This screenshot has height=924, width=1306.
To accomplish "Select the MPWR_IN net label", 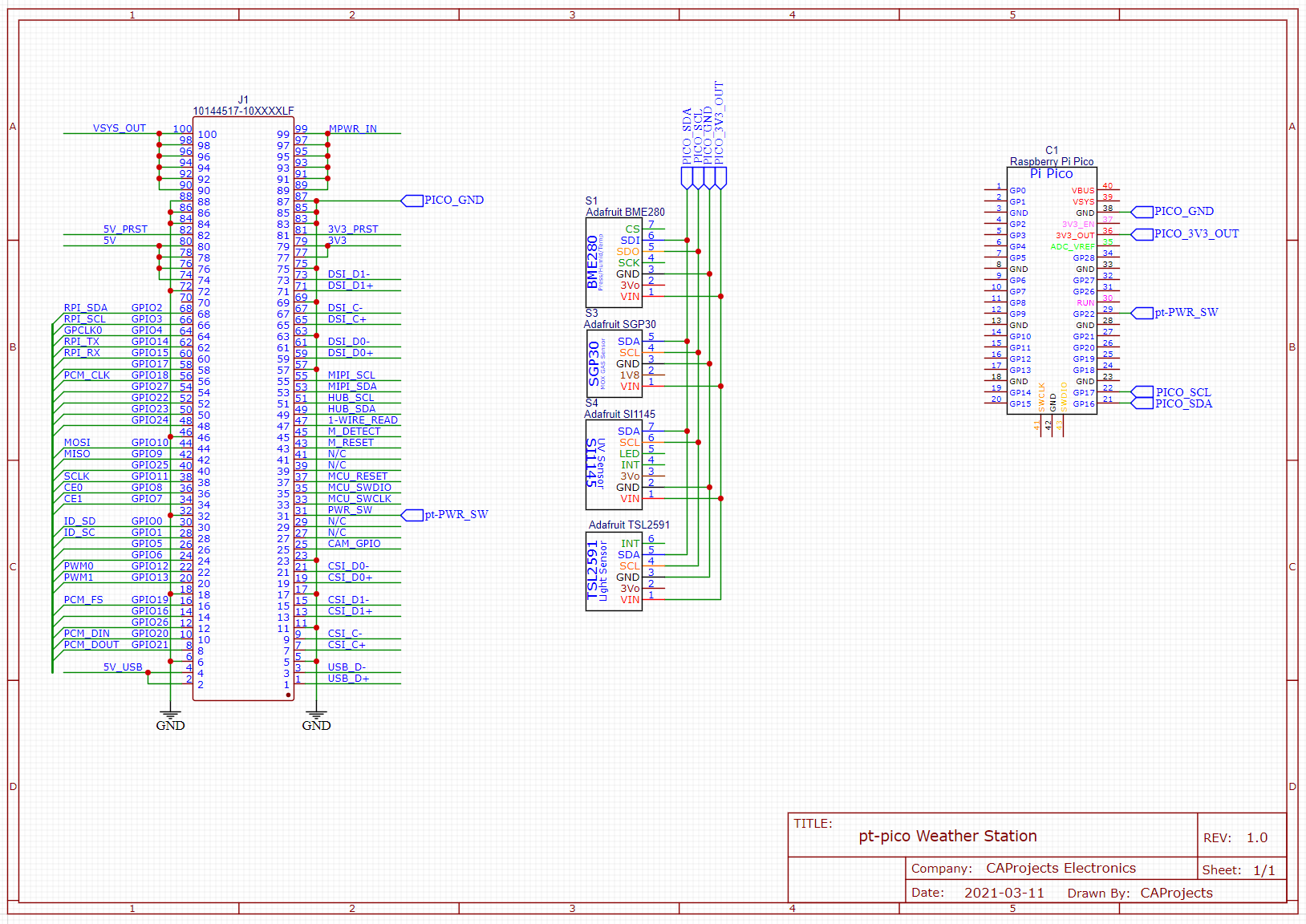I will coord(352,129).
